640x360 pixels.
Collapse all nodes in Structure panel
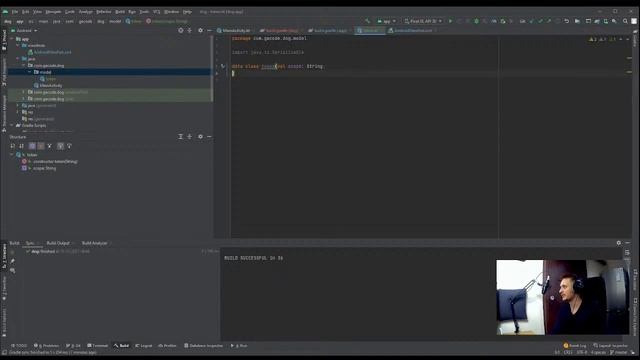coord(189,137)
